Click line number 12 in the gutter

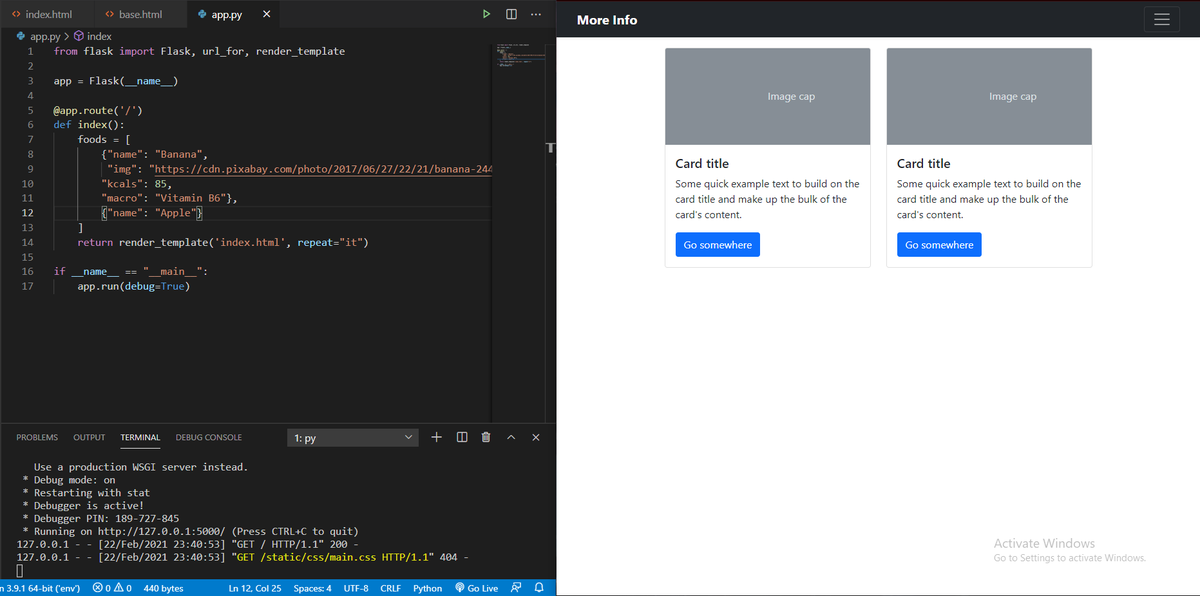coord(27,213)
